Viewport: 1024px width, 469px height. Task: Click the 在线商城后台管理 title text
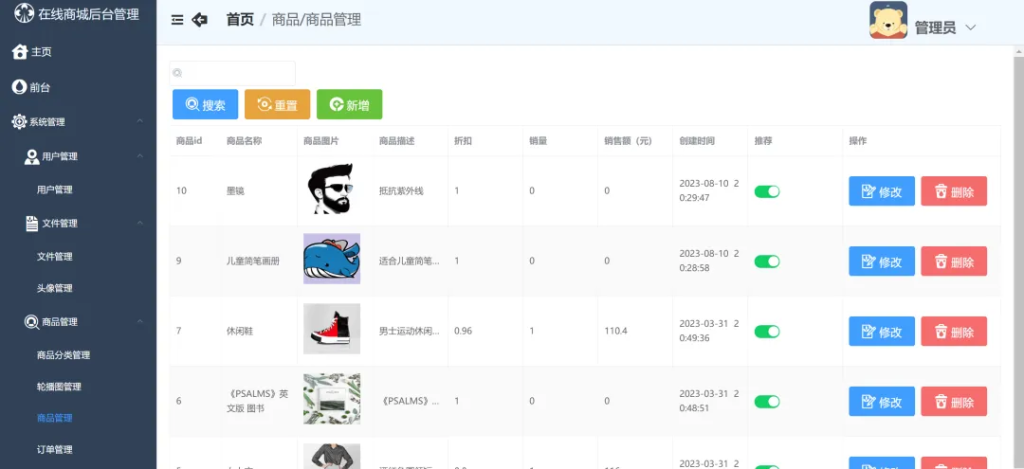[89, 14]
